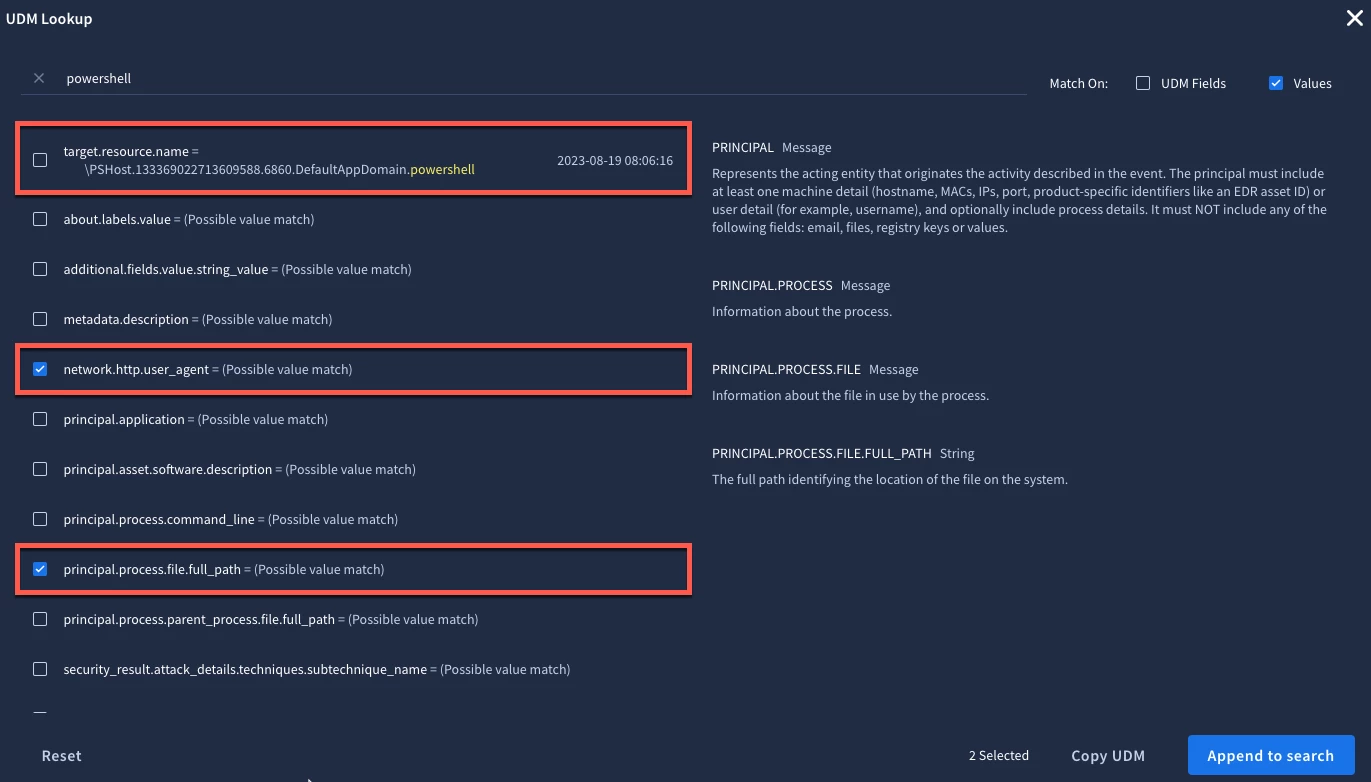Check the target.resource.name result checkbox

tap(40, 160)
